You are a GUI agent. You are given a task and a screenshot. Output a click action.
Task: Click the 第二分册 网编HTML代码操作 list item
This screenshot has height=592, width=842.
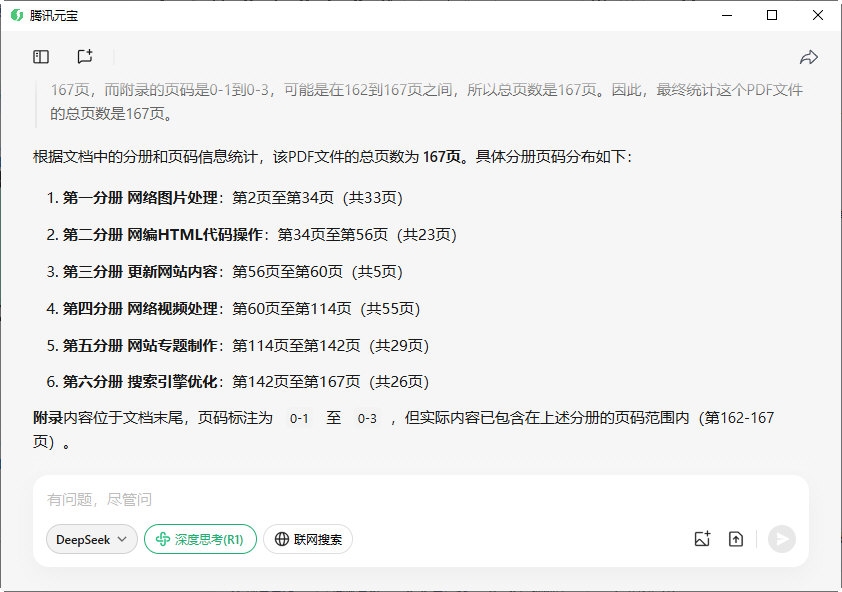(251, 235)
